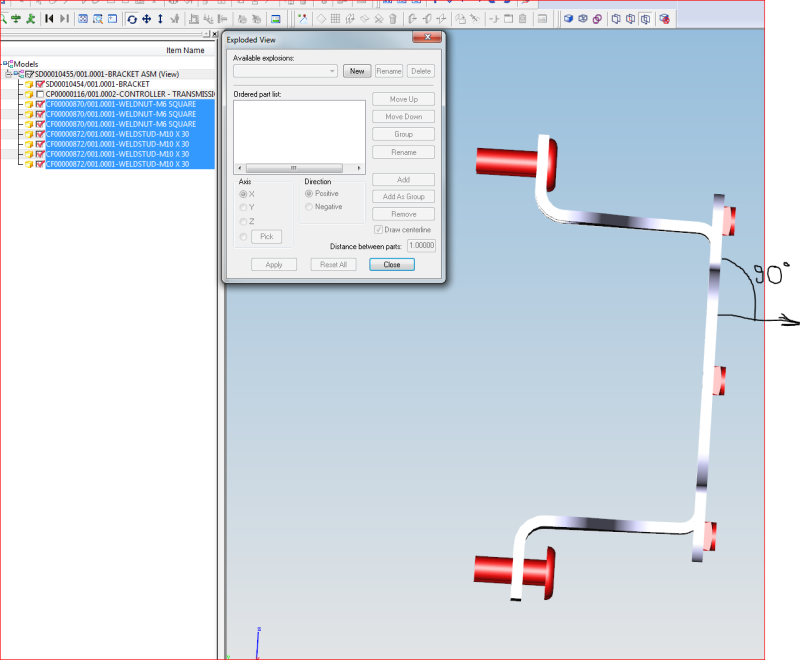Screen dimensions: 800x660
Task: Toggle checkbox for SD00010454 BRACKET item
Action: [40, 84]
